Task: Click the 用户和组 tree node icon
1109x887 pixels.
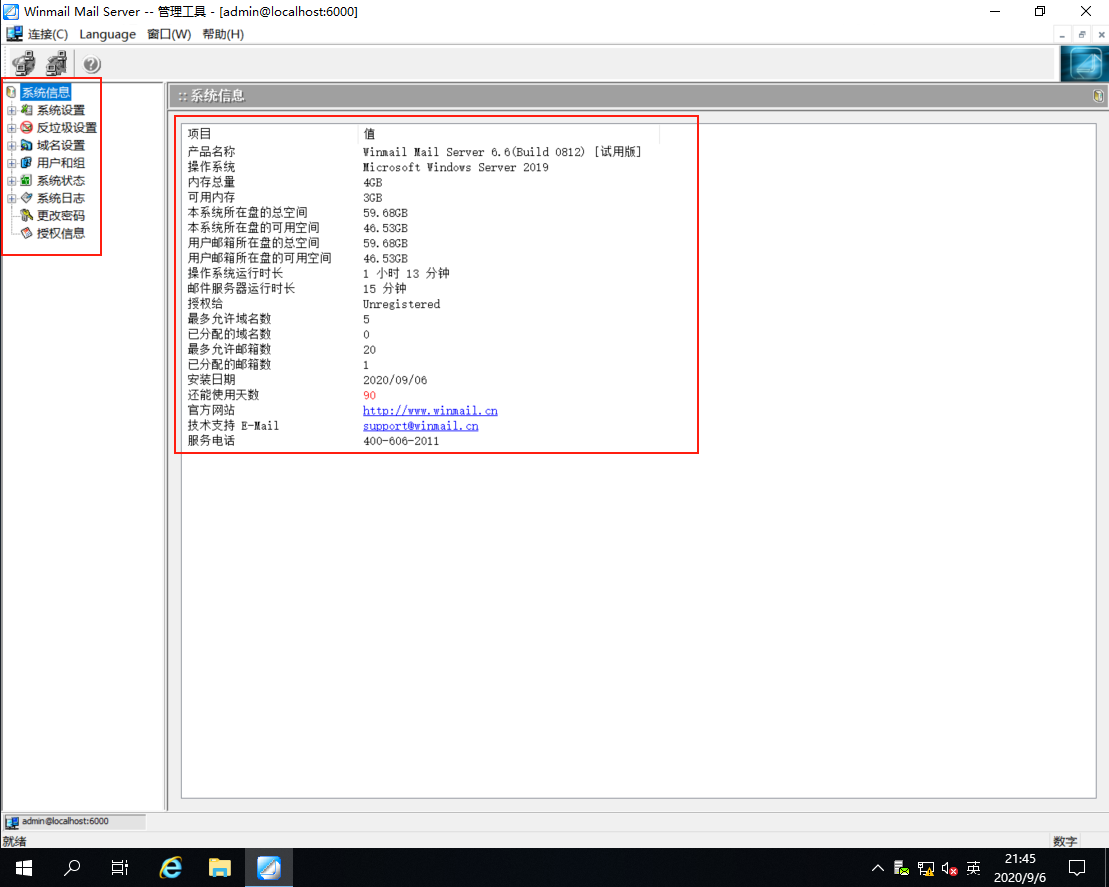Action: [26, 163]
